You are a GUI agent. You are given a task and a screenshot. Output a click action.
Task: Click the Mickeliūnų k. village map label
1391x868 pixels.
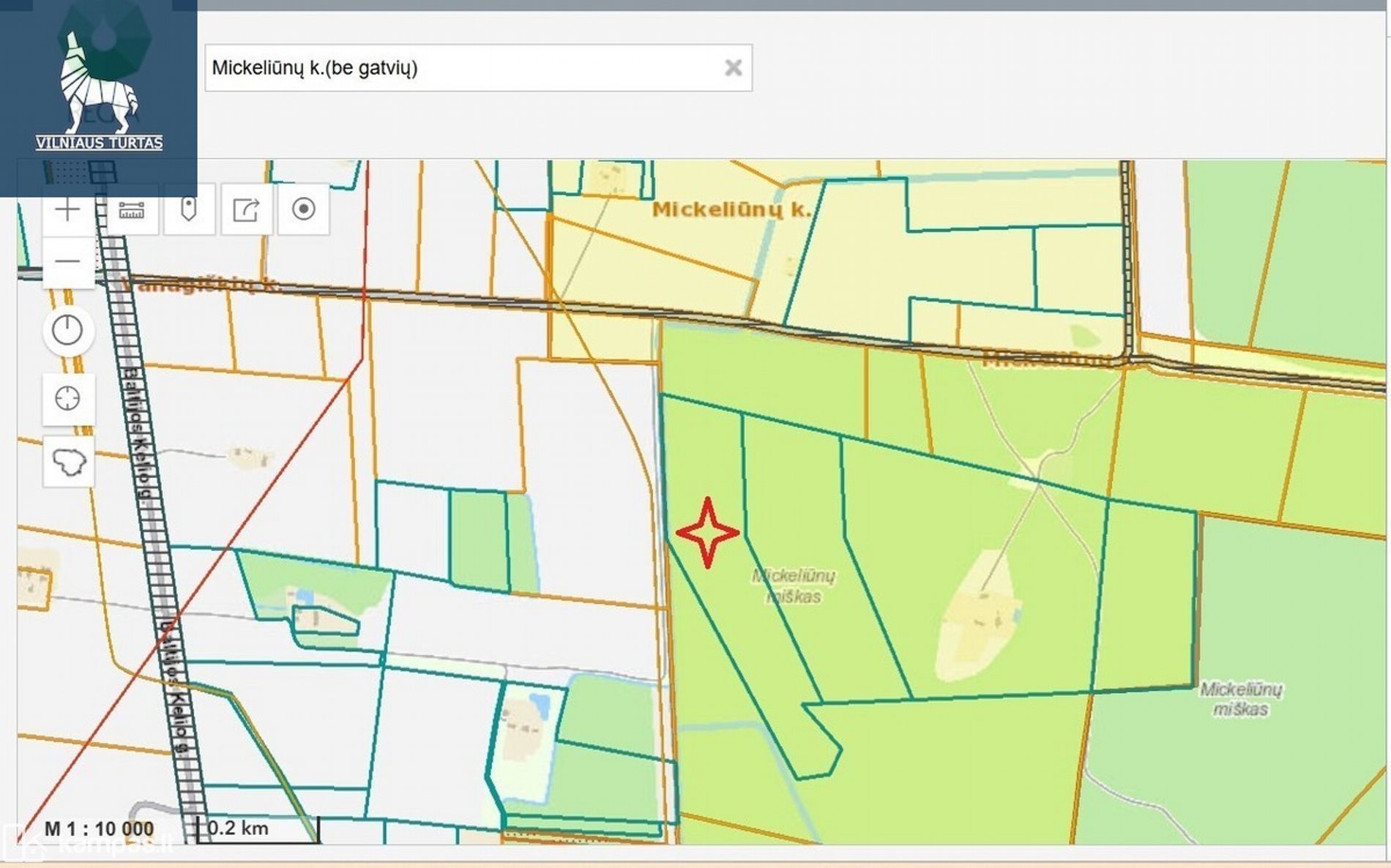[x=731, y=210]
